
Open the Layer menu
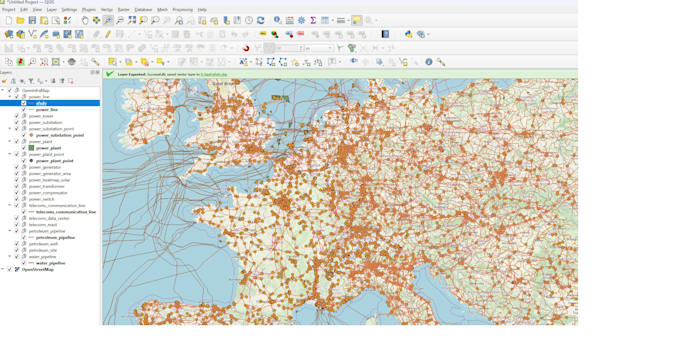(x=52, y=10)
